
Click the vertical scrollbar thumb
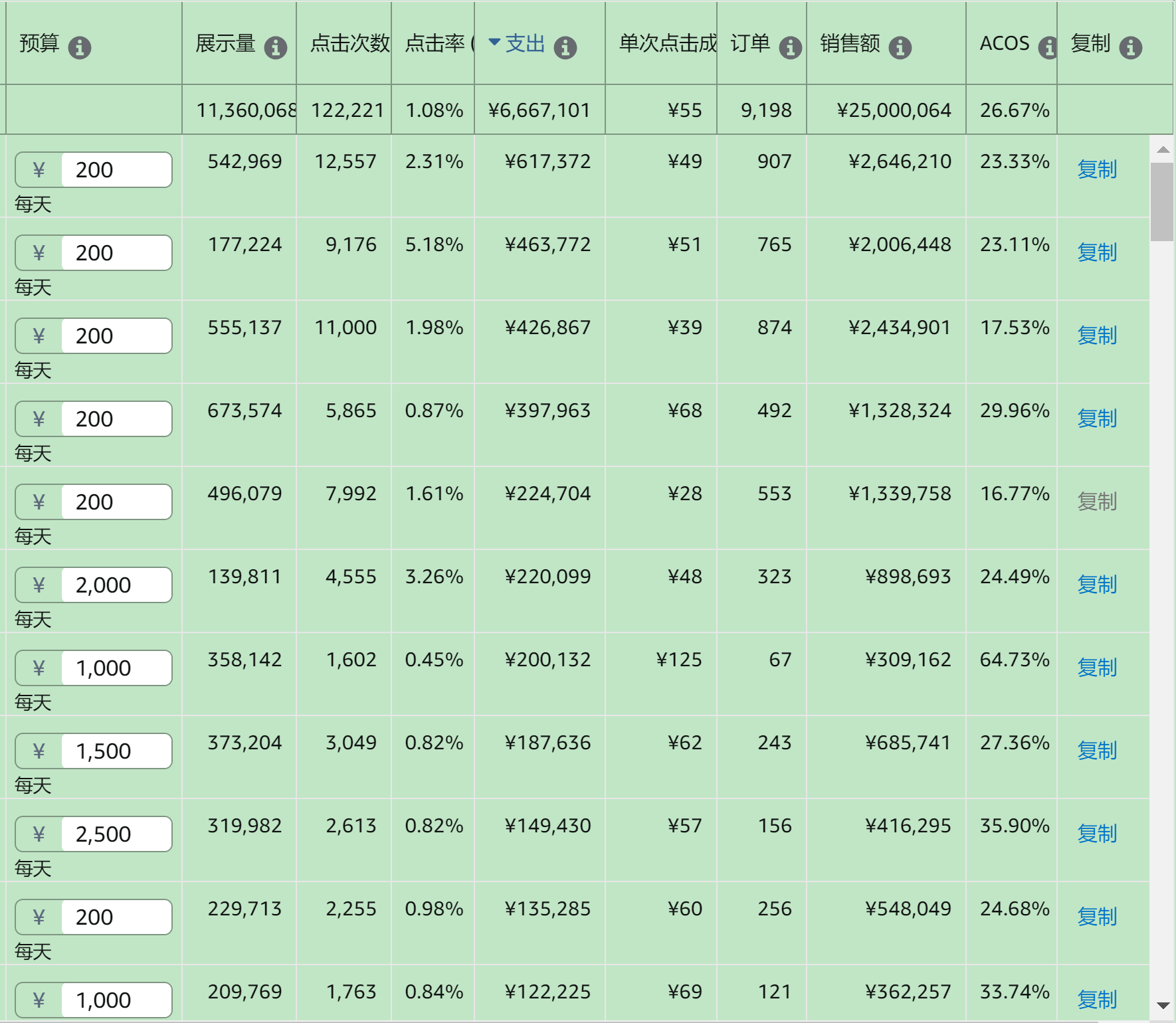tap(1163, 202)
